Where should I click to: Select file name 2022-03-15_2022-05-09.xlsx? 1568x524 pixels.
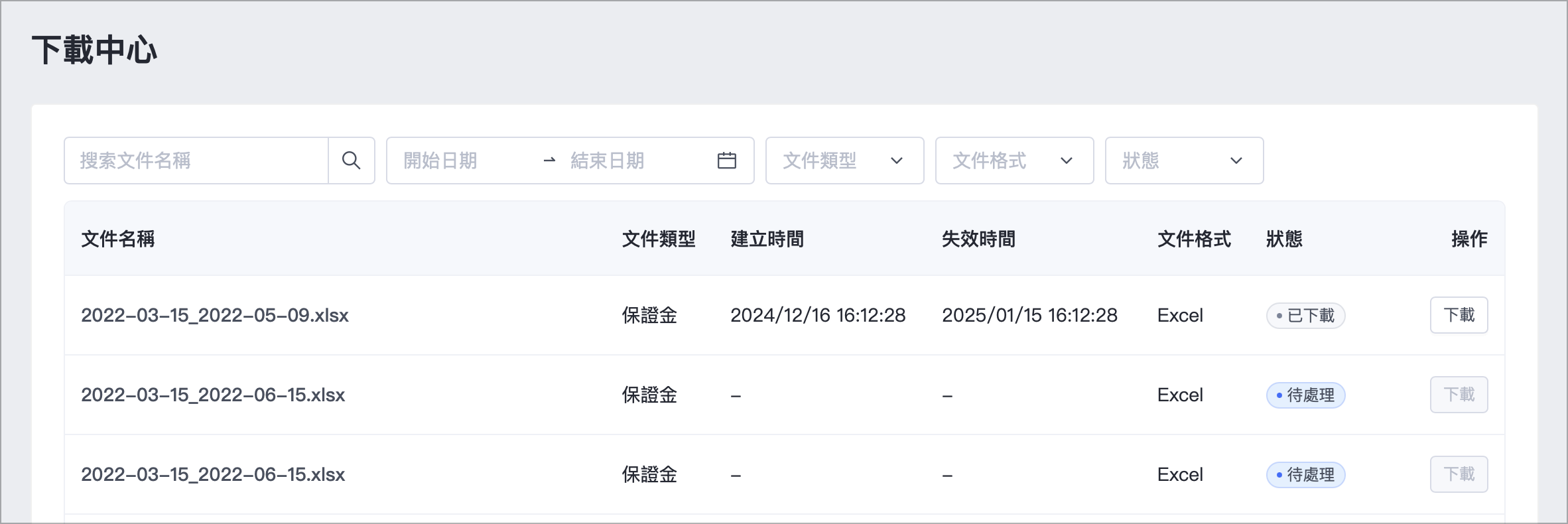click(x=215, y=315)
